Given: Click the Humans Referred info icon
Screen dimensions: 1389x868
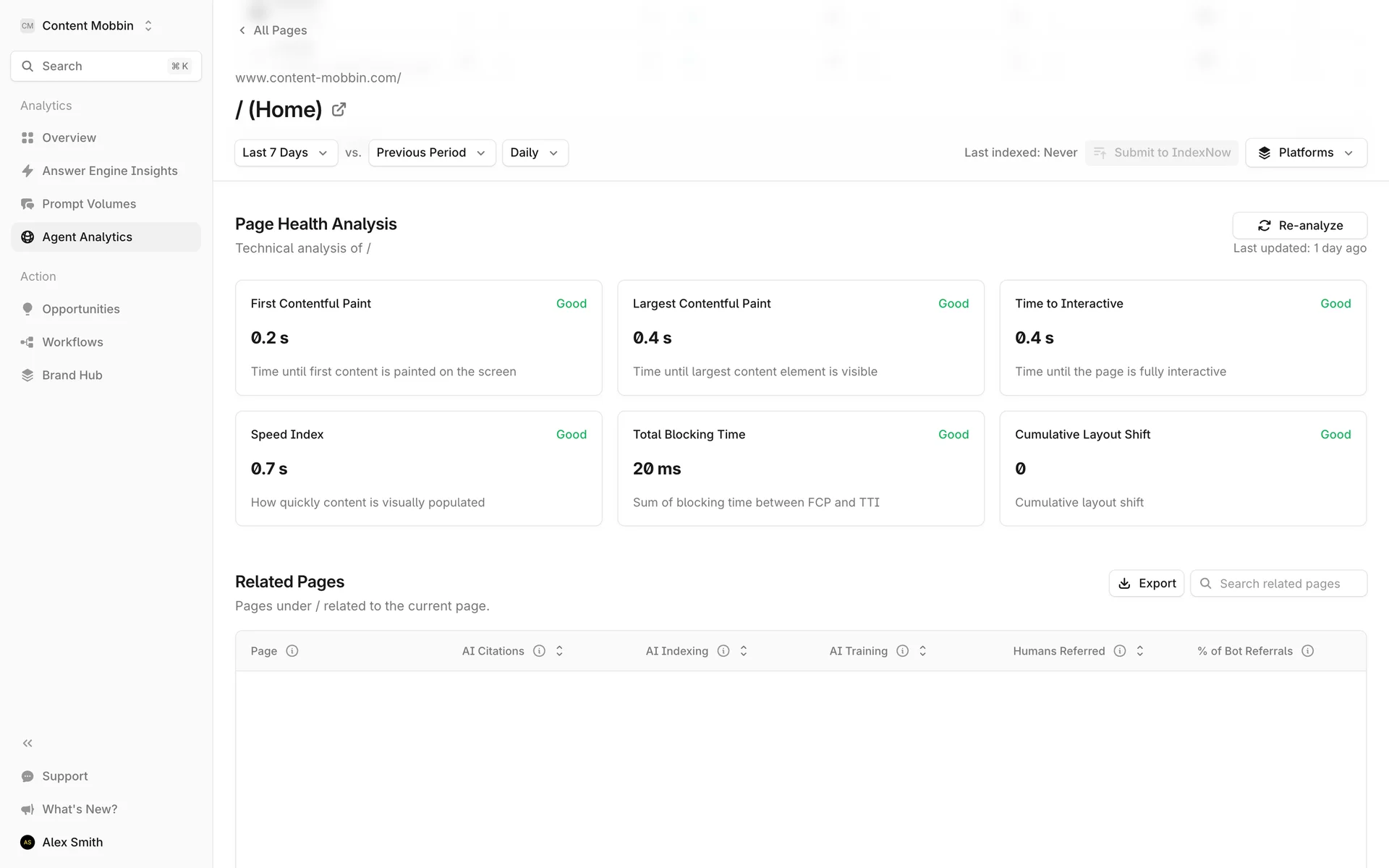Looking at the screenshot, I should [1120, 651].
